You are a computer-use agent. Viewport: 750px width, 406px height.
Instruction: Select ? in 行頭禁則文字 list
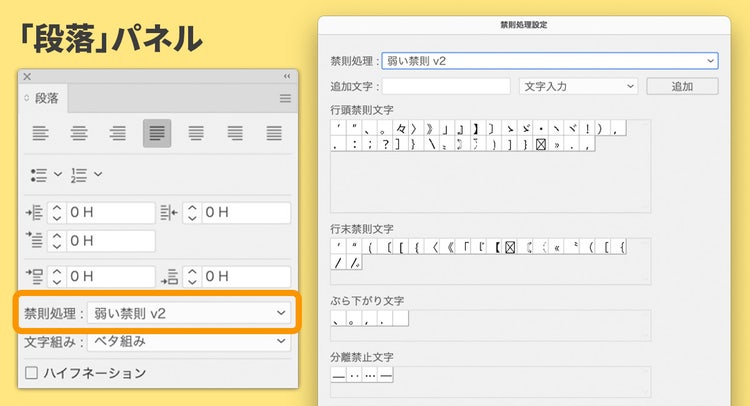click(x=386, y=143)
